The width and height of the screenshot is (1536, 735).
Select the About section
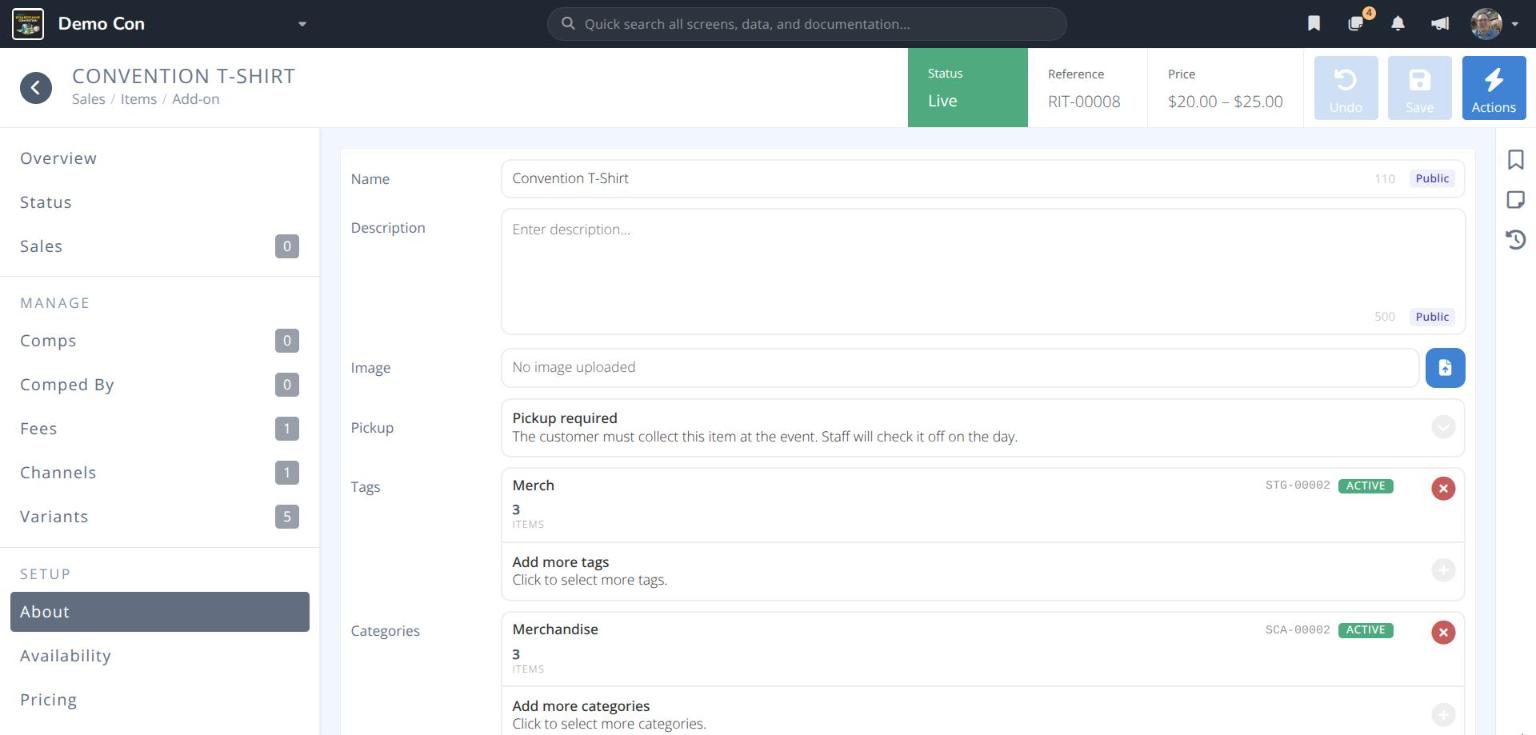coord(160,612)
